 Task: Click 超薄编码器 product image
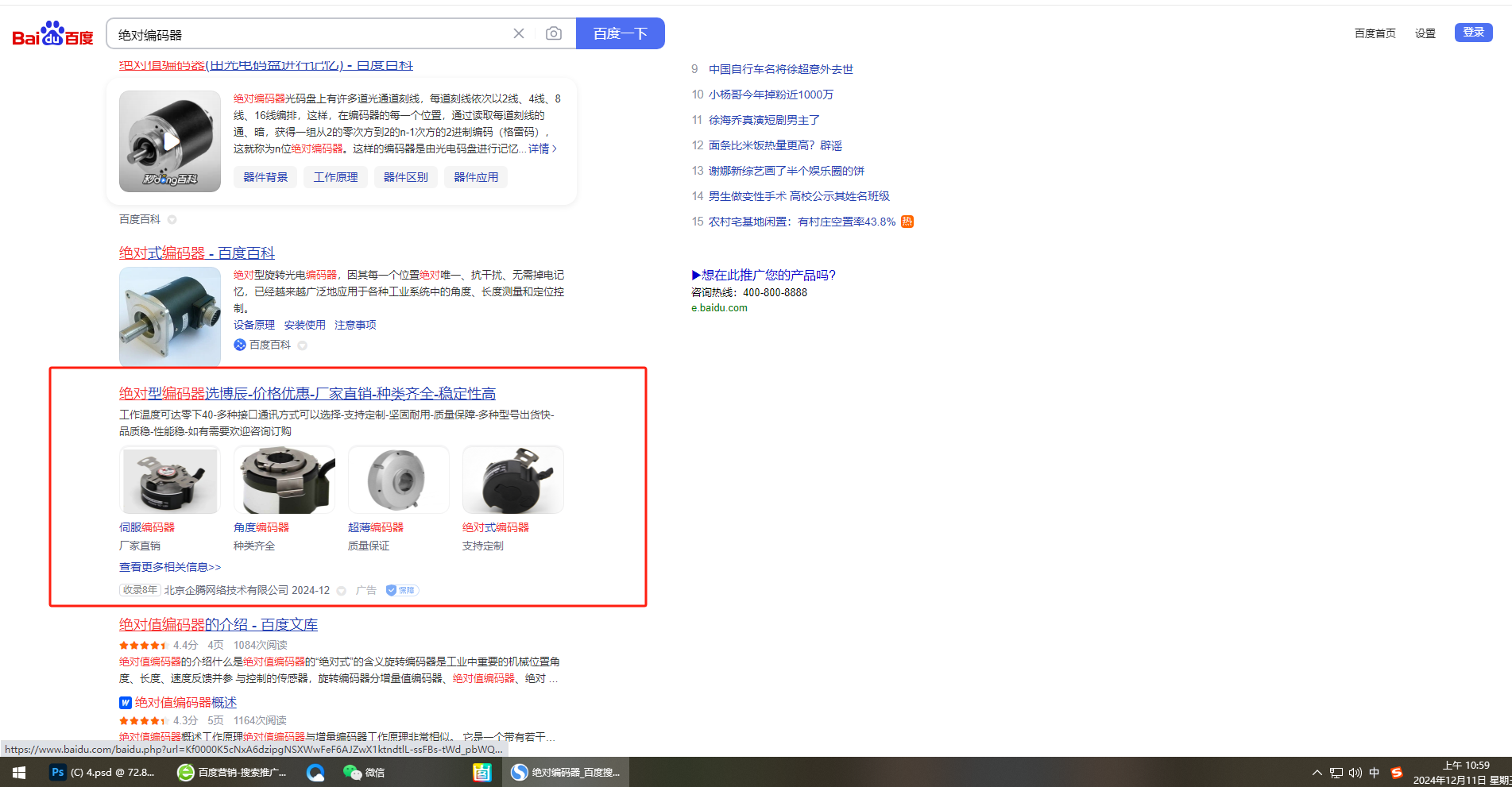tap(399, 480)
